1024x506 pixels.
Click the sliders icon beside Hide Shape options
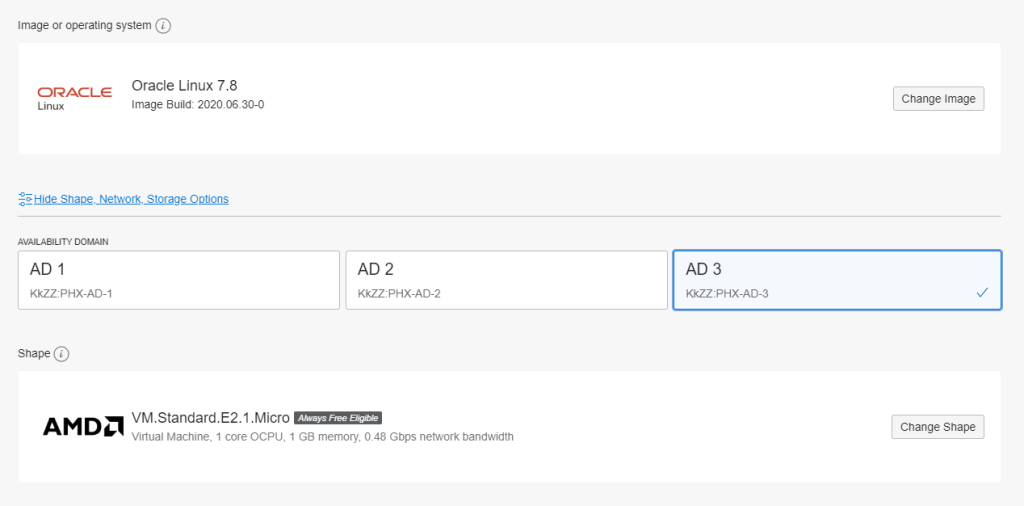[x=25, y=199]
